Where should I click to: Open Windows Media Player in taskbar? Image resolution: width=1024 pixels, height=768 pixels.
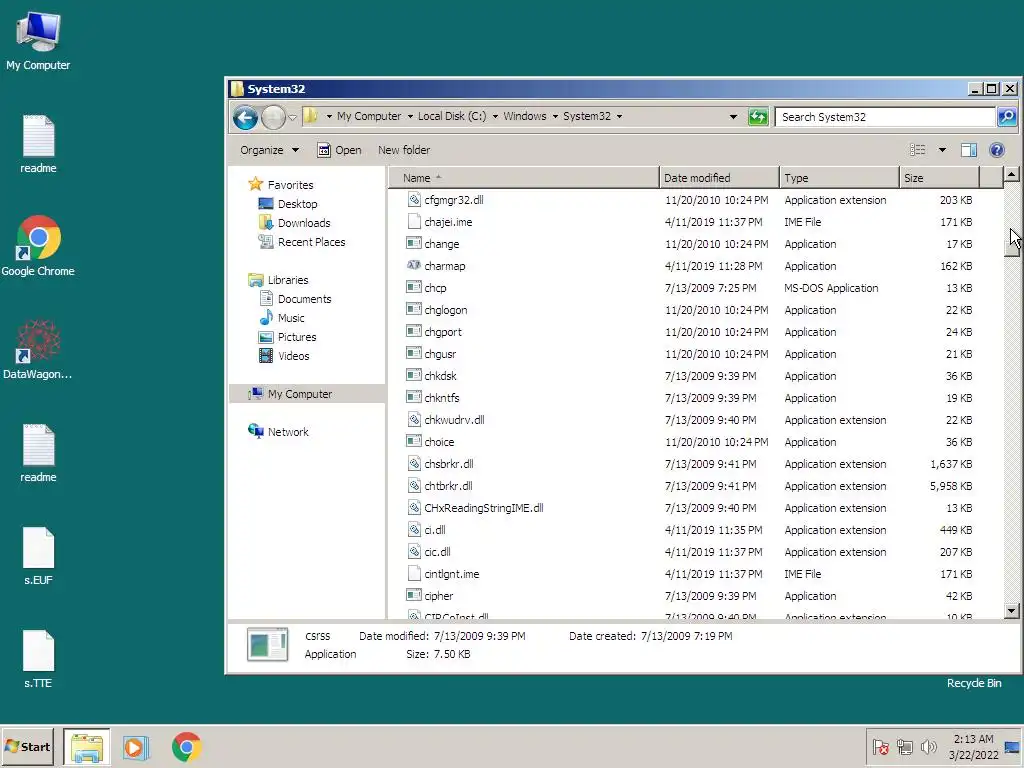point(136,747)
